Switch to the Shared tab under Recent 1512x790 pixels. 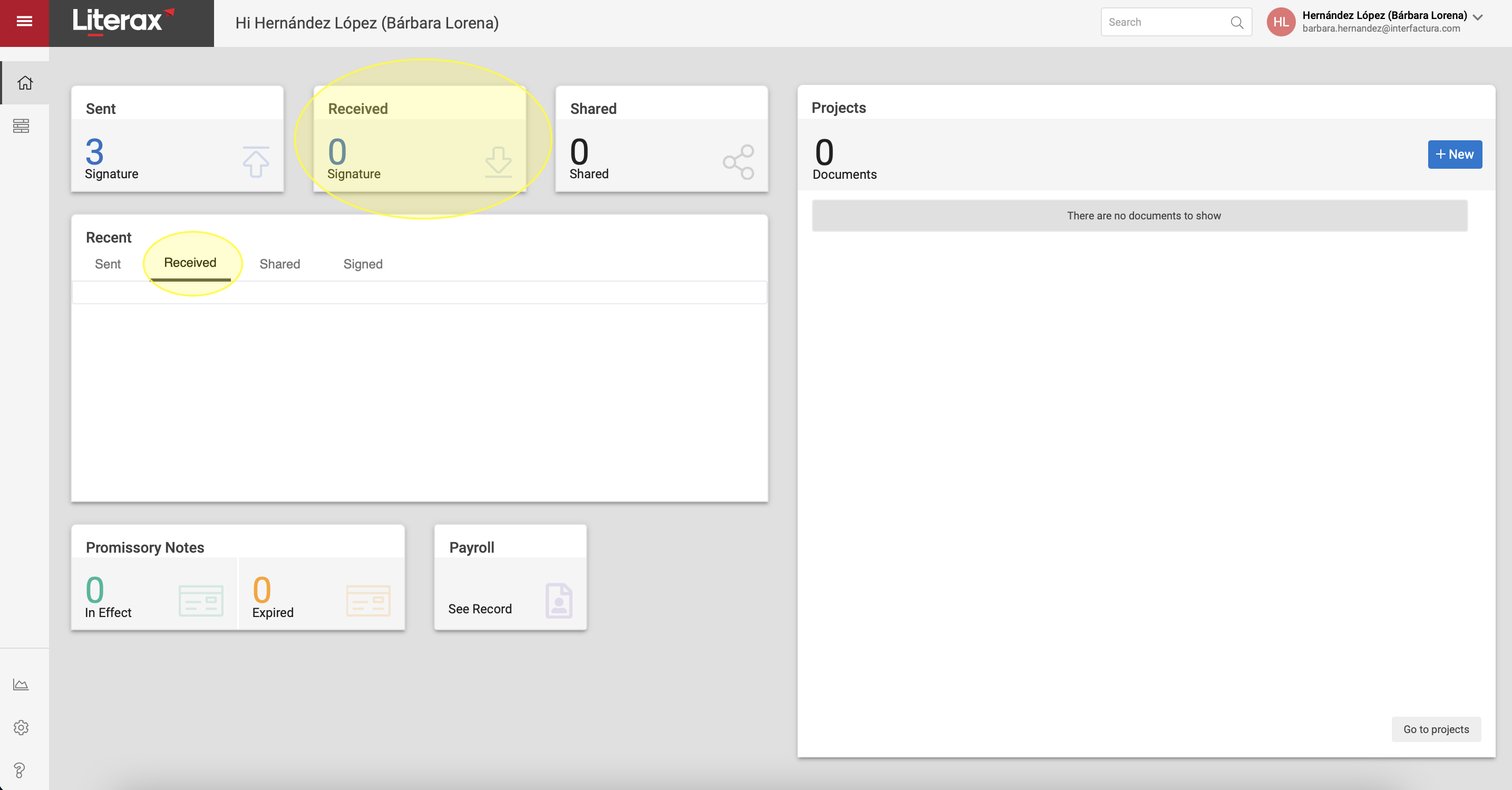[279, 264]
